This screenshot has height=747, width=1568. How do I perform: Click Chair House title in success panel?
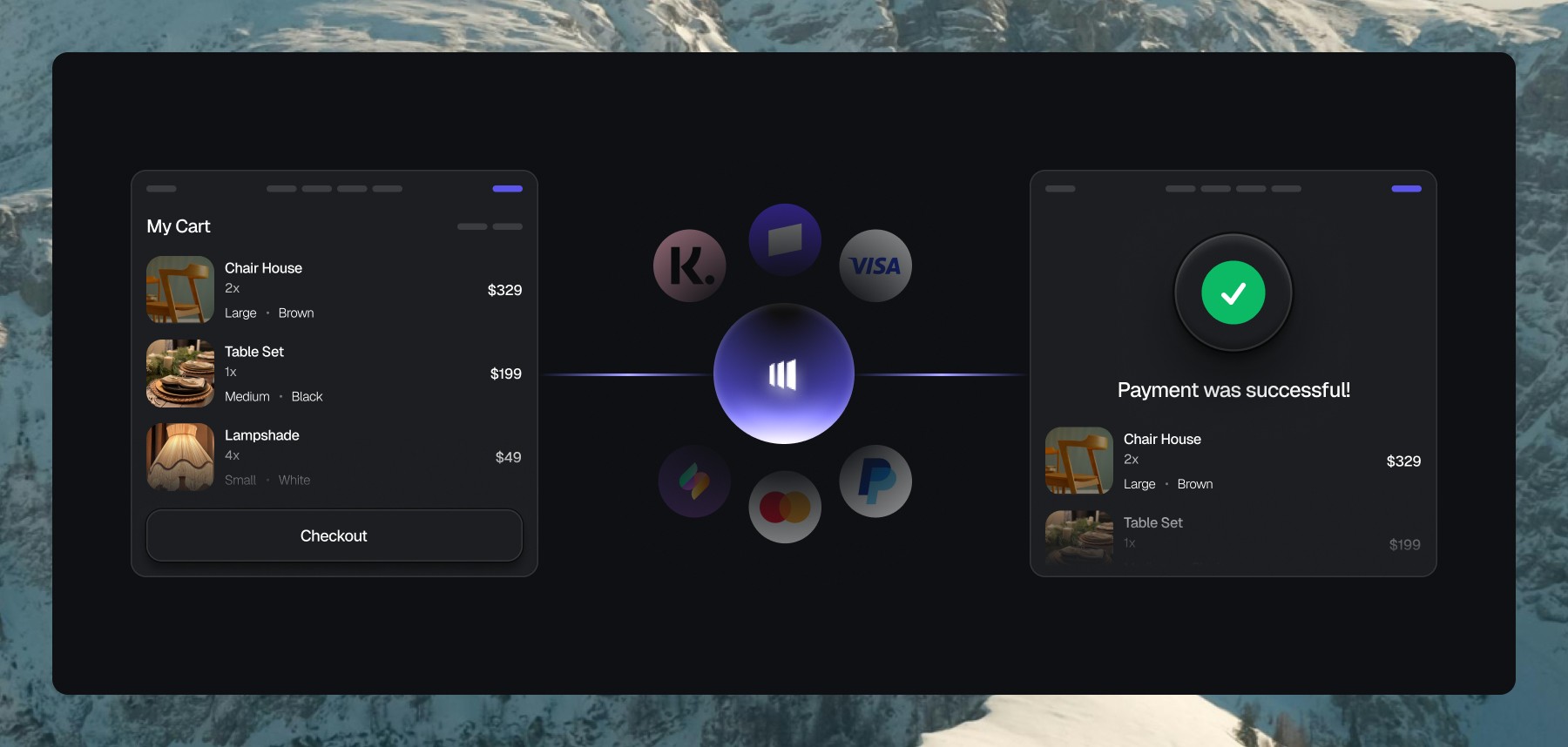[1162, 439]
